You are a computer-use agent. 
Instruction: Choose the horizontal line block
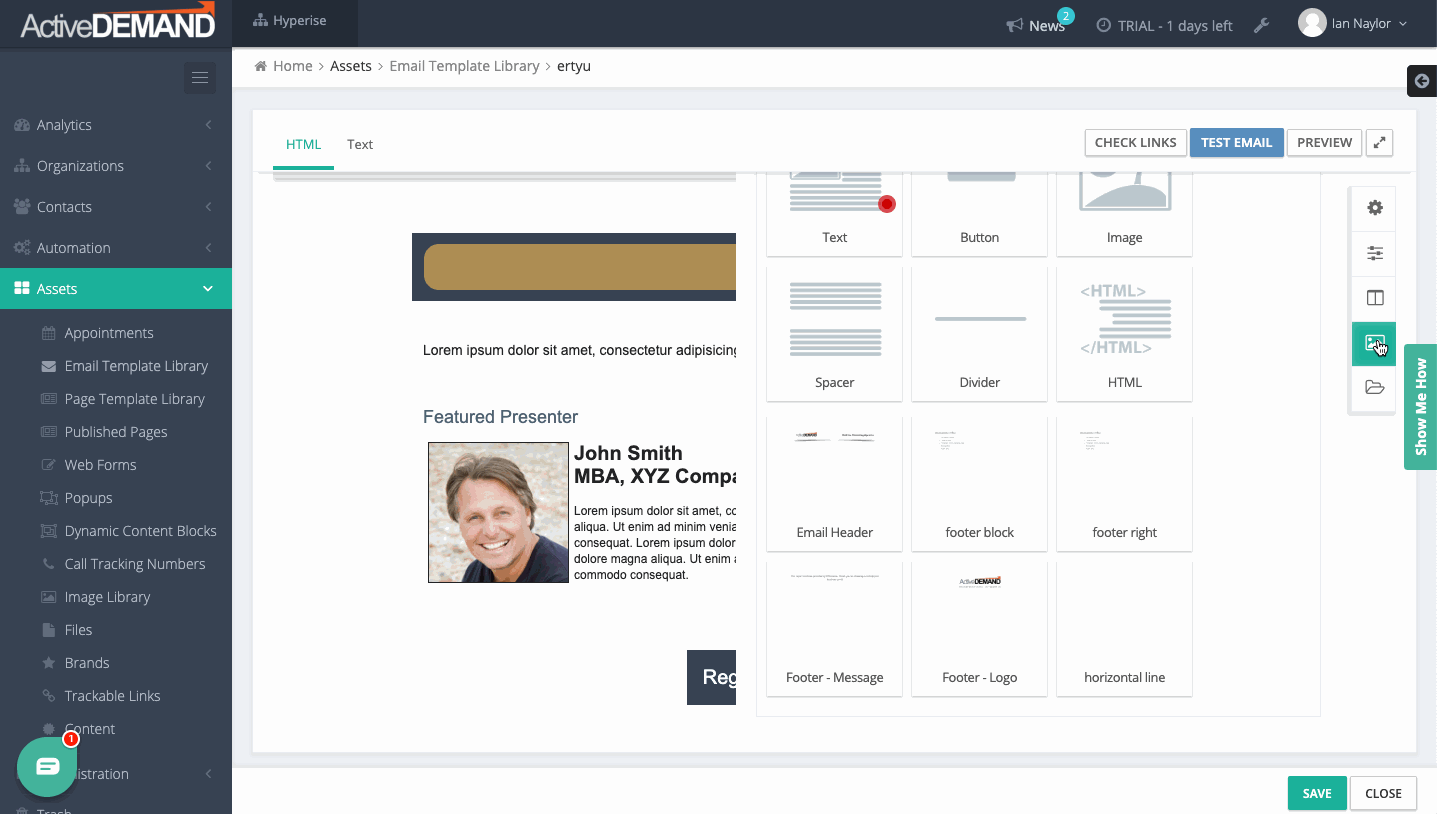1125,628
